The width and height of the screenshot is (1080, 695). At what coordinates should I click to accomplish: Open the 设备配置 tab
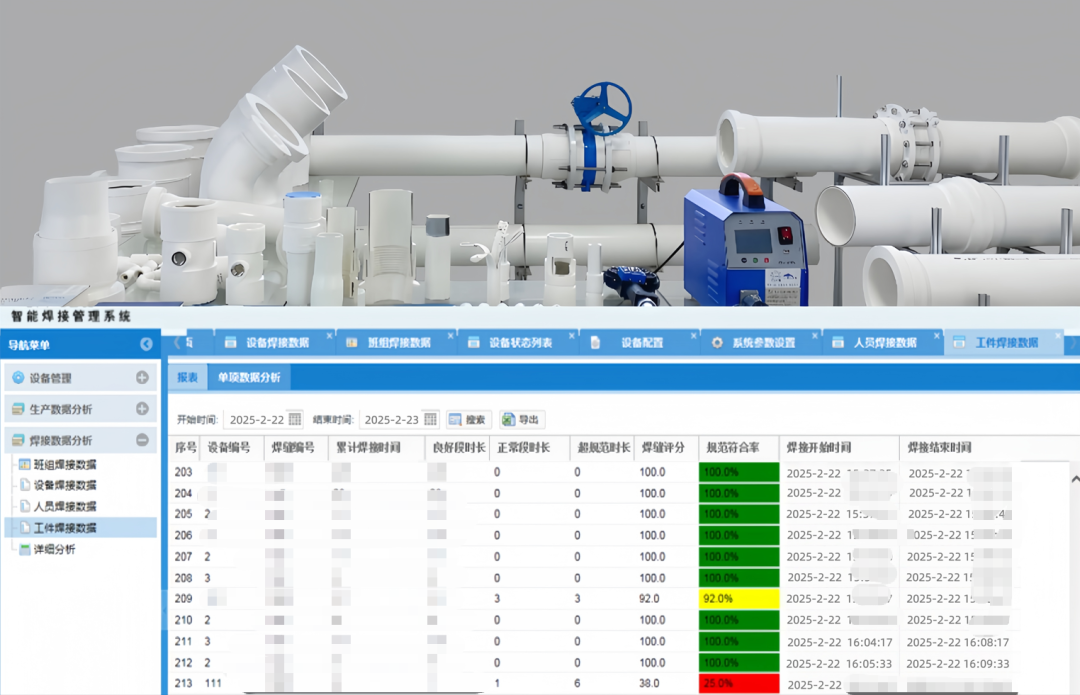tap(641, 342)
